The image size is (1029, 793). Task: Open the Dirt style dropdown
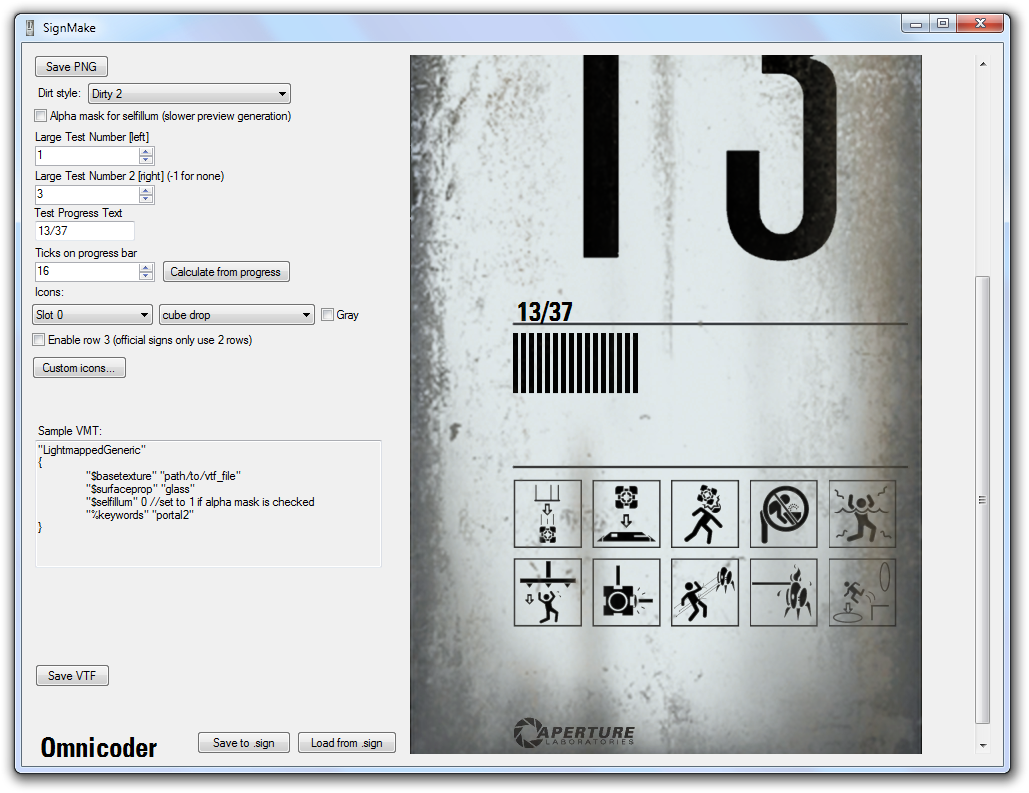189,93
